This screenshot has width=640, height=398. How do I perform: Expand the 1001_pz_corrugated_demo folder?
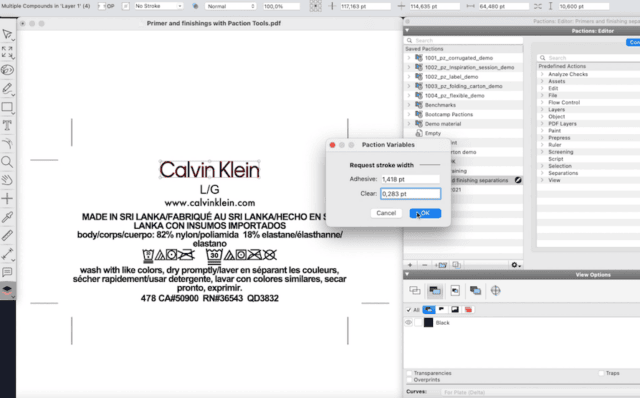(409, 58)
